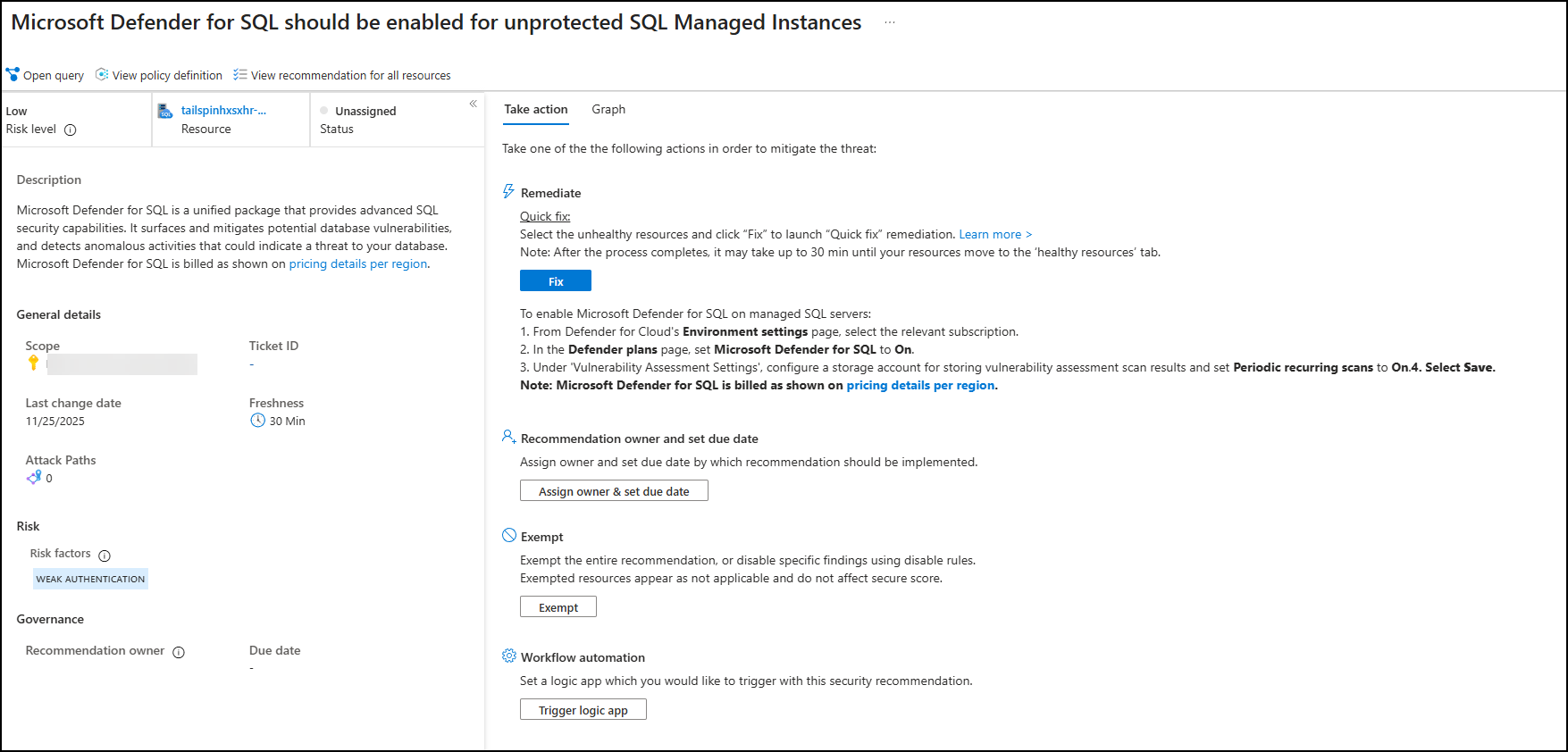The height and width of the screenshot is (752, 1568).
Task: View recommendation for all resources
Action: click(342, 75)
